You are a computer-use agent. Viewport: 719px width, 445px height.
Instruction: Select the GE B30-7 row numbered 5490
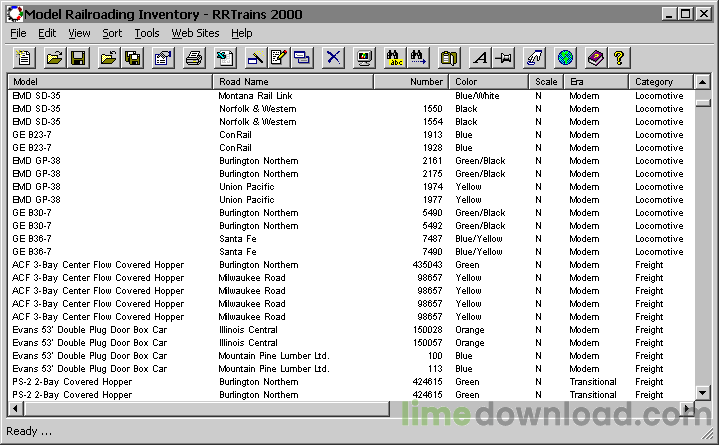[351, 213]
